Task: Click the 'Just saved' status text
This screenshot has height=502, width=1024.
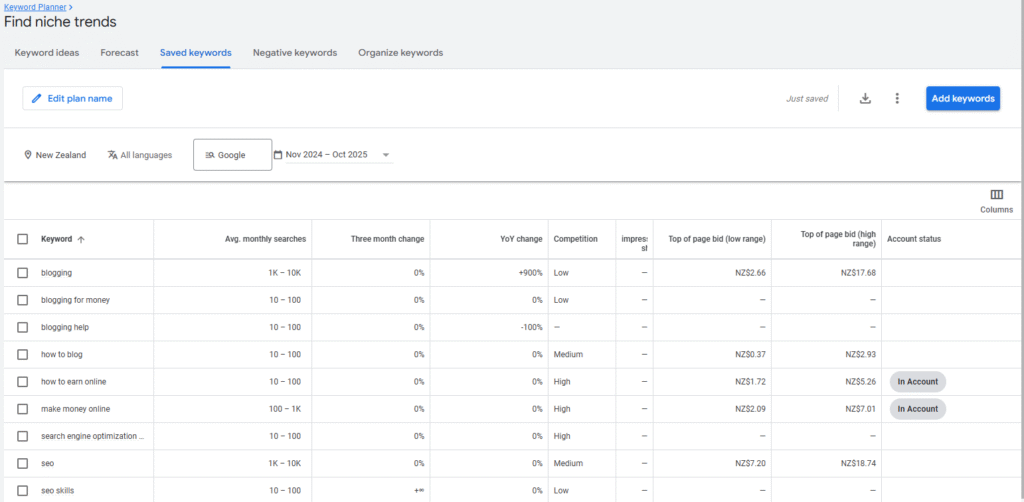Action: (x=807, y=99)
